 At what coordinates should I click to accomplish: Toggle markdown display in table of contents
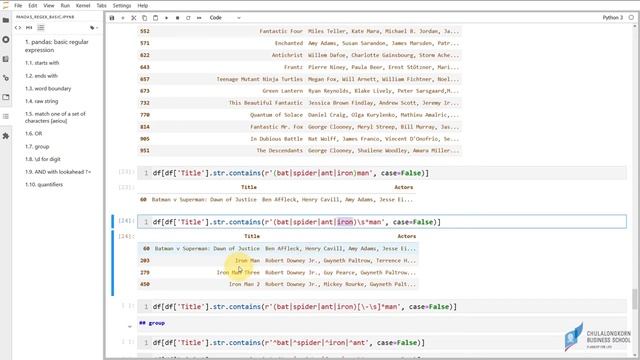(29, 28)
